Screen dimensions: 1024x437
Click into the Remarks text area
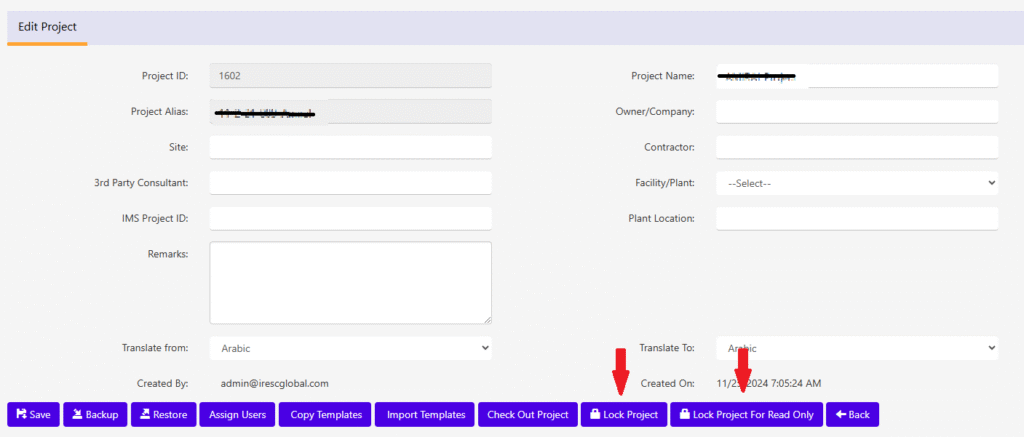coord(350,282)
